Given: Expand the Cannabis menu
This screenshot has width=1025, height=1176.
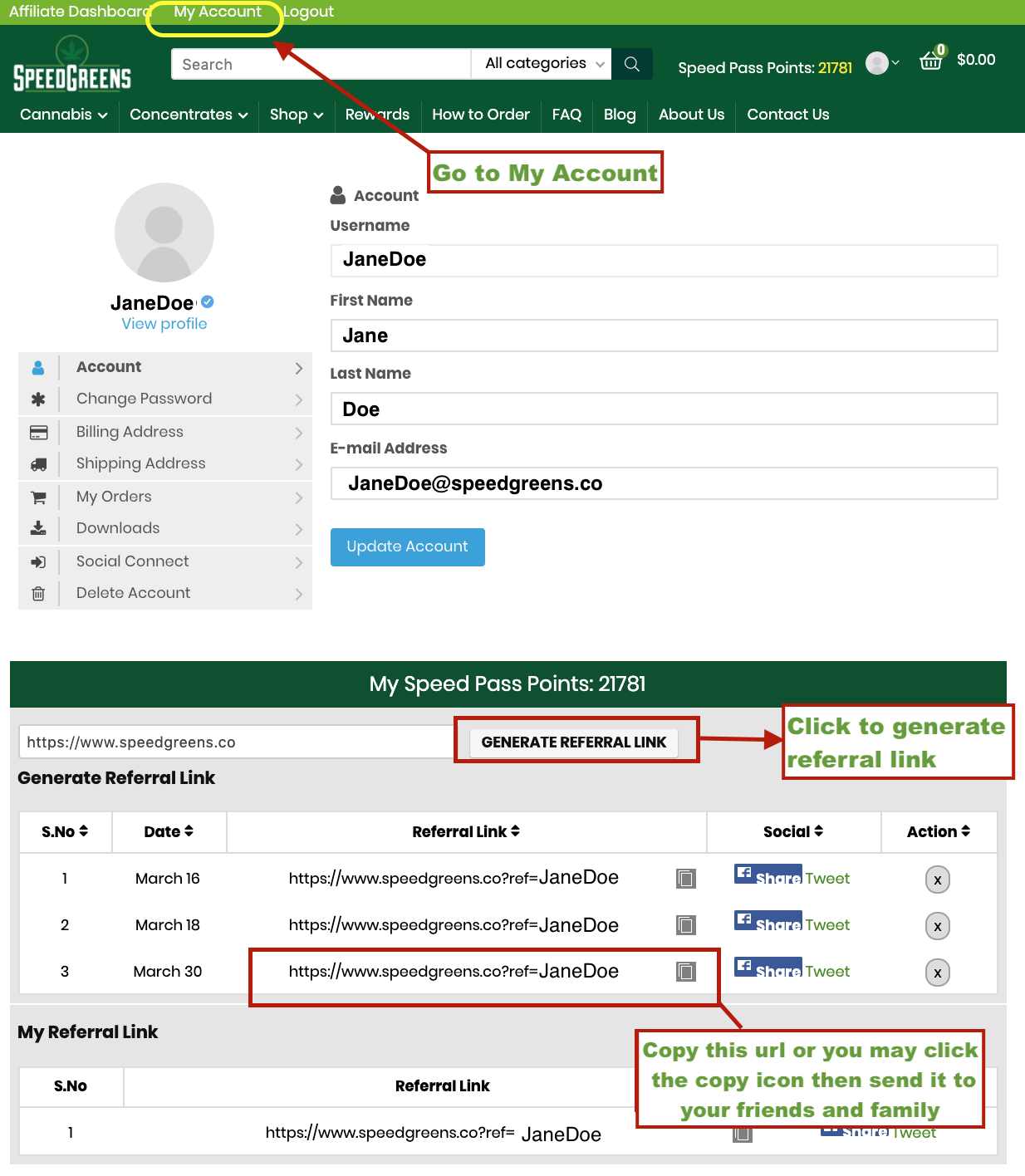Looking at the screenshot, I should pyautogui.click(x=64, y=115).
